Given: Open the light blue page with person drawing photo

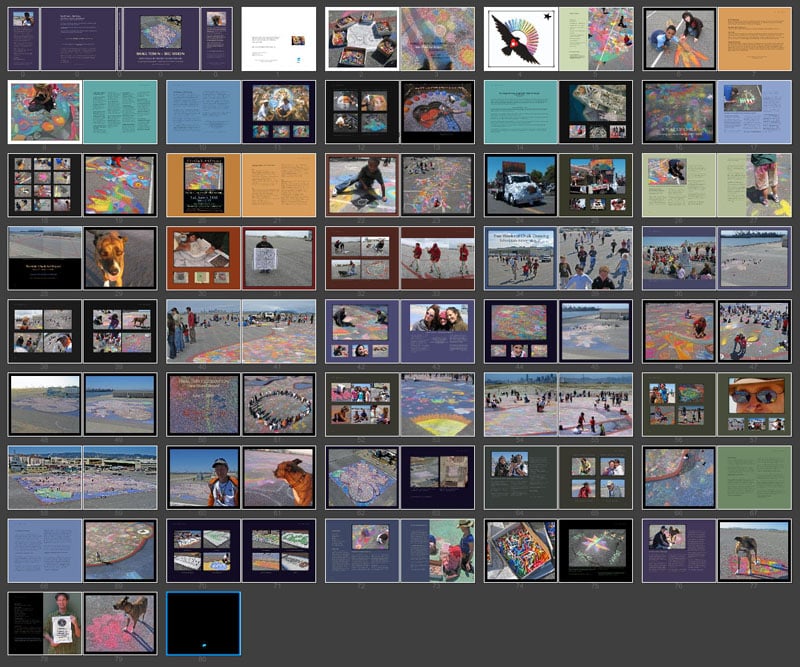Looking at the screenshot, I should coord(755,112).
